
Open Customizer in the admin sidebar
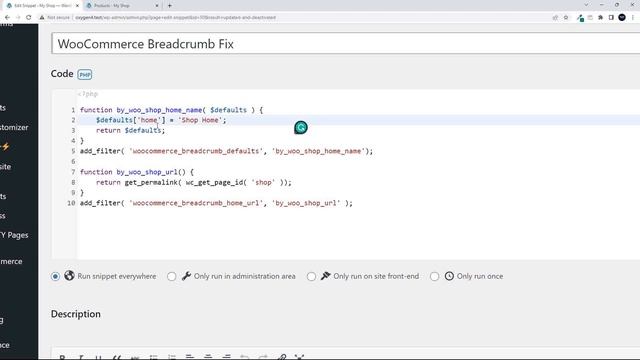coord(14,127)
